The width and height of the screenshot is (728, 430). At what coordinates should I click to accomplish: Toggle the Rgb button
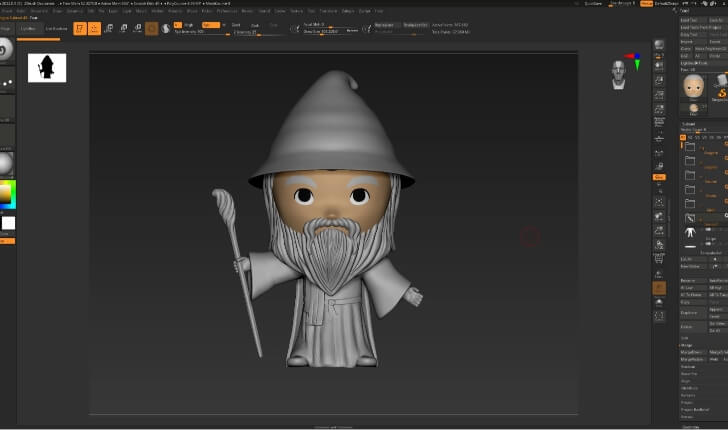click(x=210, y=25)
